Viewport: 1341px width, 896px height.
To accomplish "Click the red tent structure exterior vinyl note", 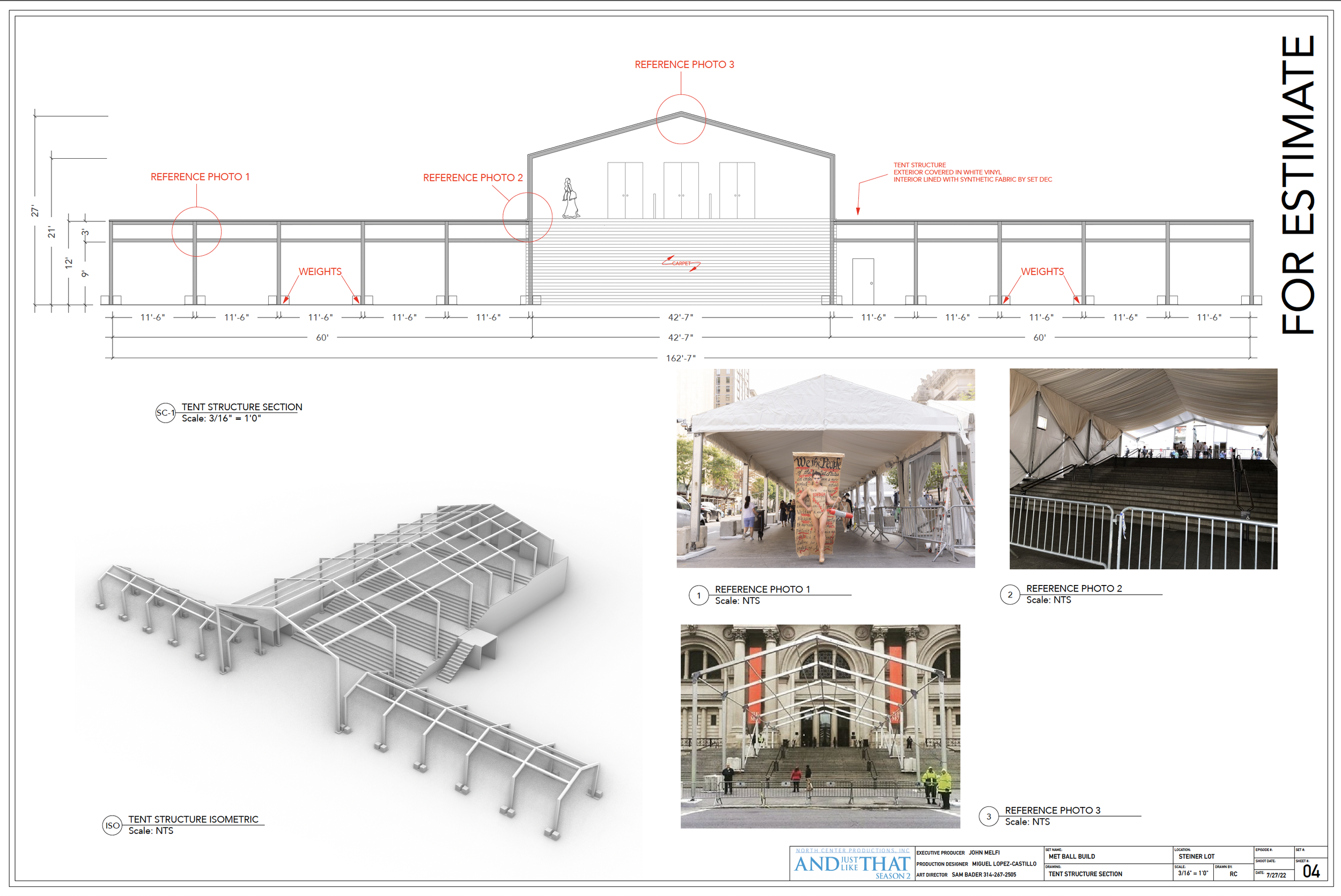I will pyautogui.click(x=972, y=172).
